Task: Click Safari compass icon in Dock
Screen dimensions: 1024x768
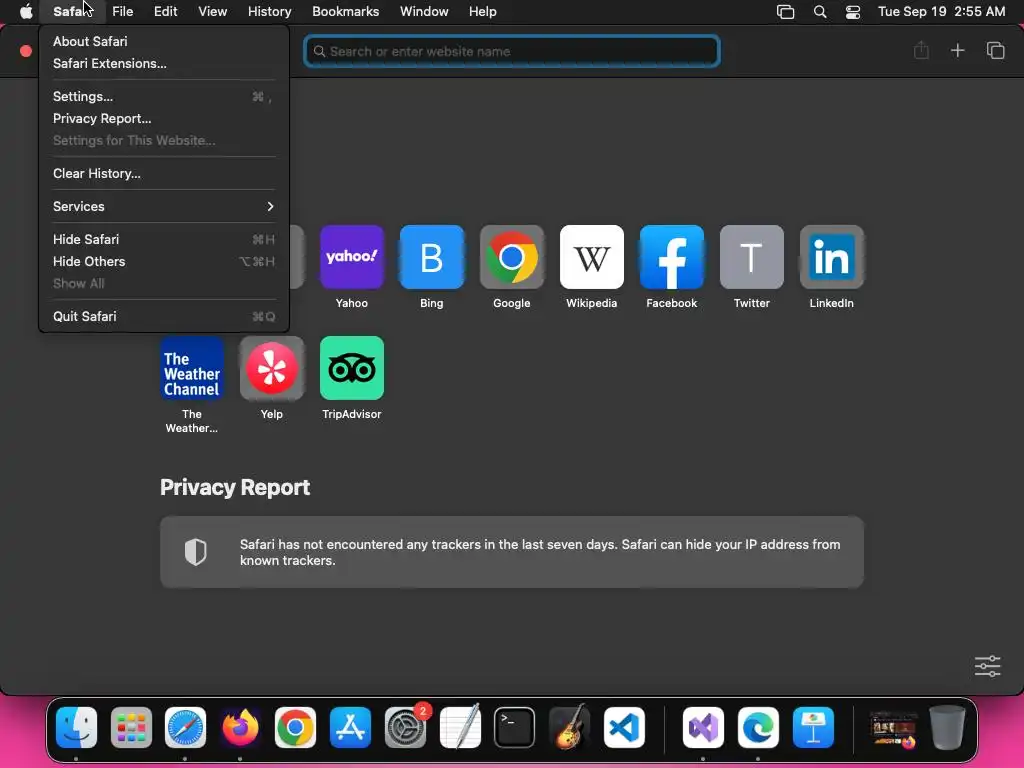Action: coord(185,727)
